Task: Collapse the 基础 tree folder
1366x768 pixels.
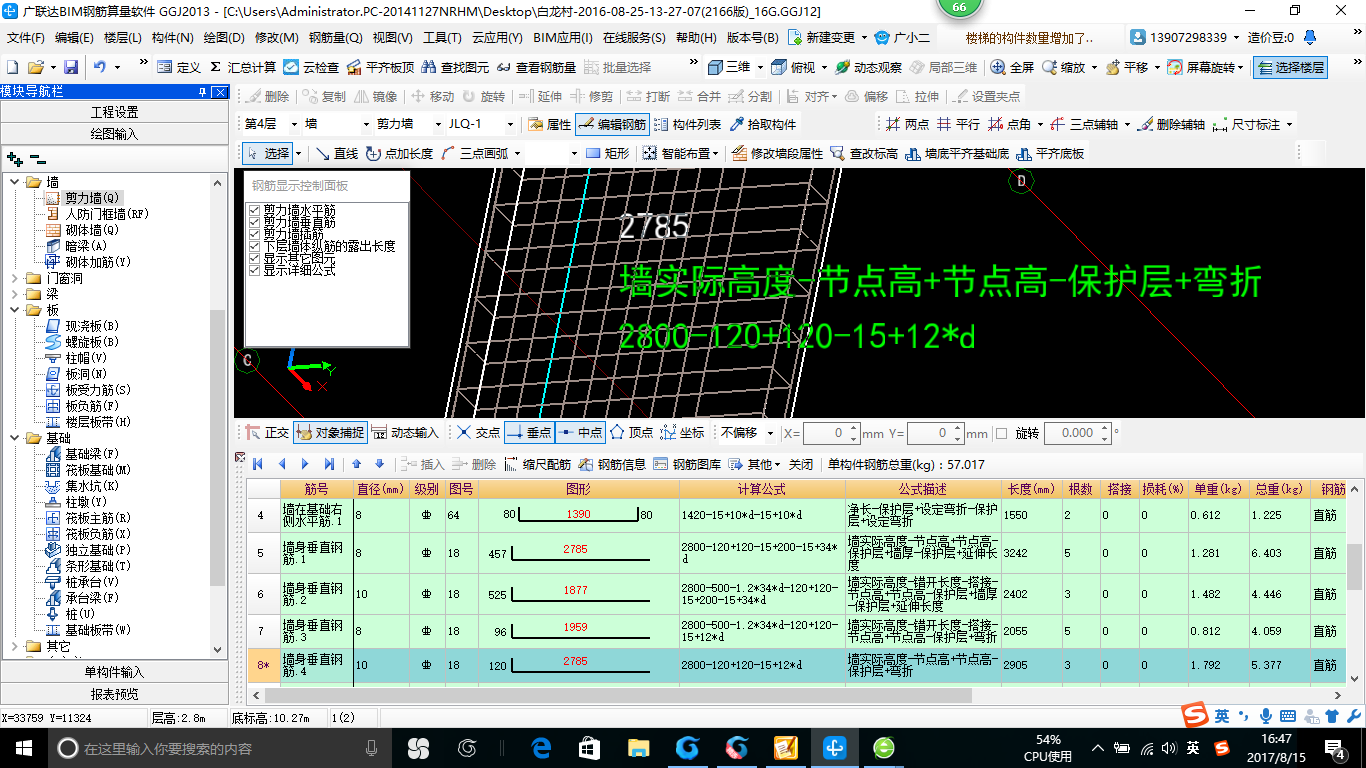Action: [x=15, y=438]
